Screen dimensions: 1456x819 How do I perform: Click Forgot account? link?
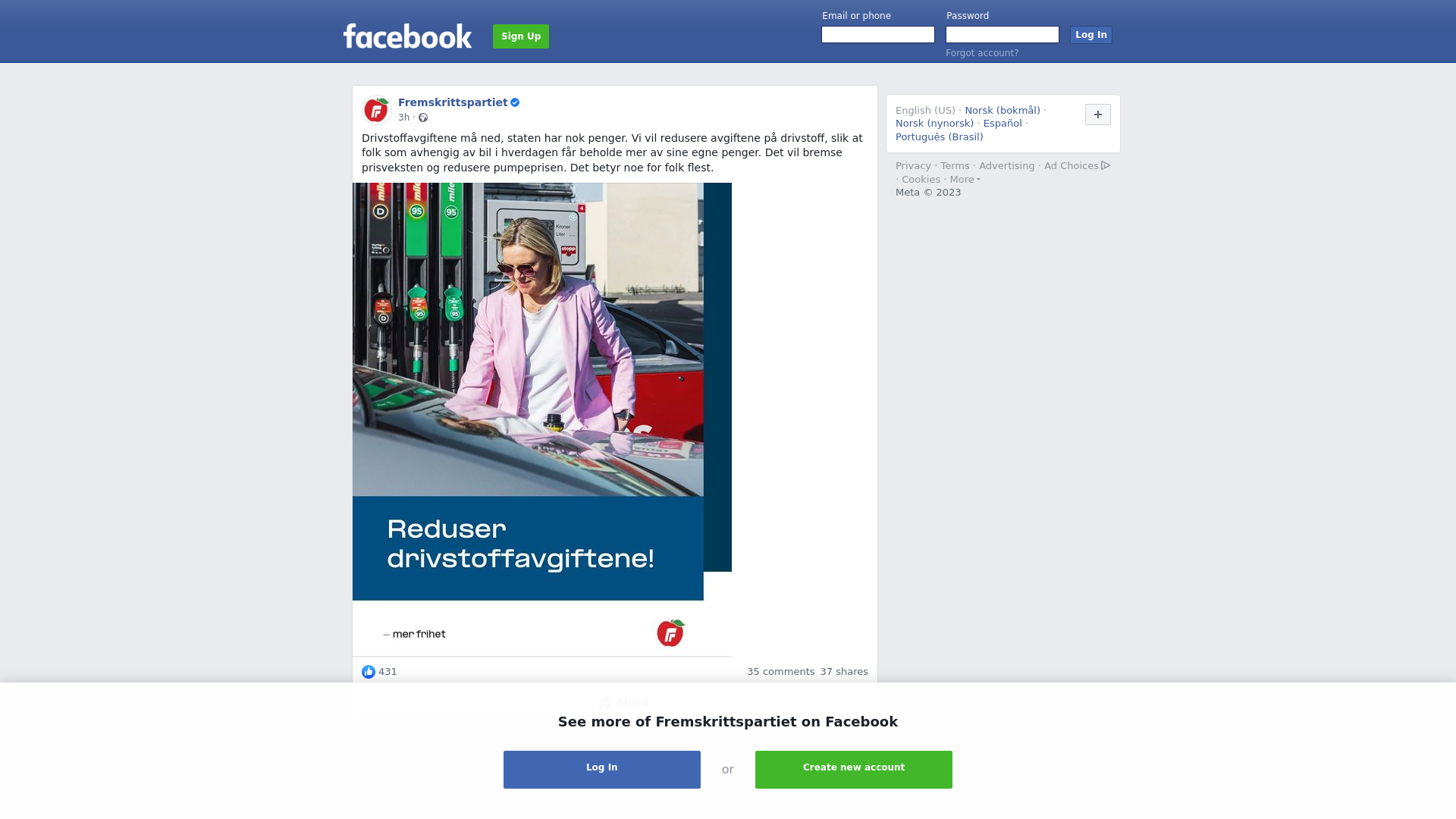982,53
